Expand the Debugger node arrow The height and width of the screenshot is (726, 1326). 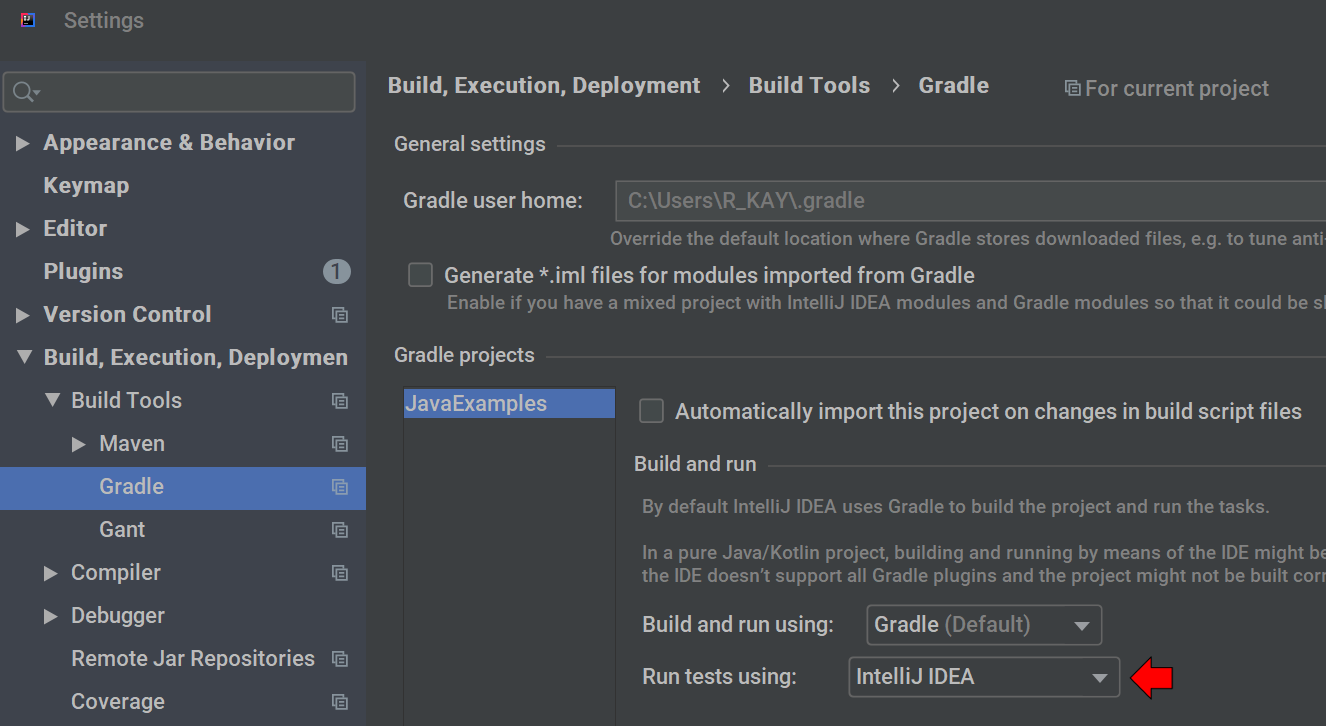(51, 616)
